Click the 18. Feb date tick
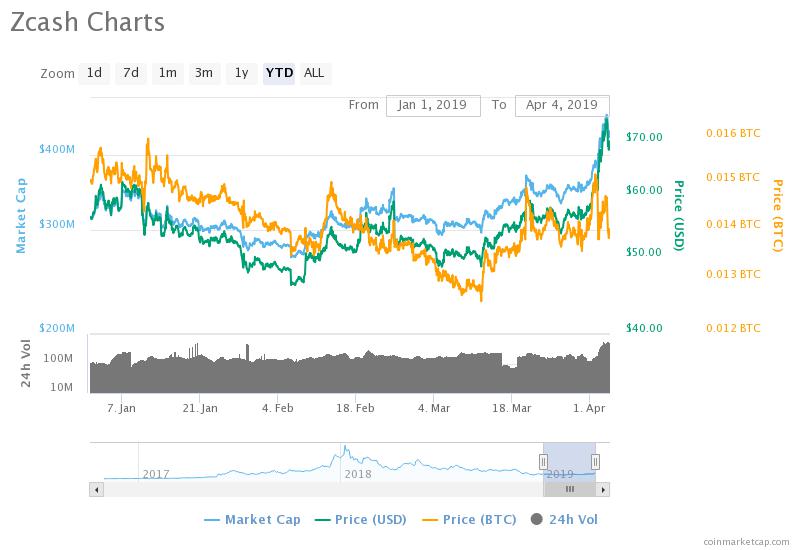 [355, 408]
